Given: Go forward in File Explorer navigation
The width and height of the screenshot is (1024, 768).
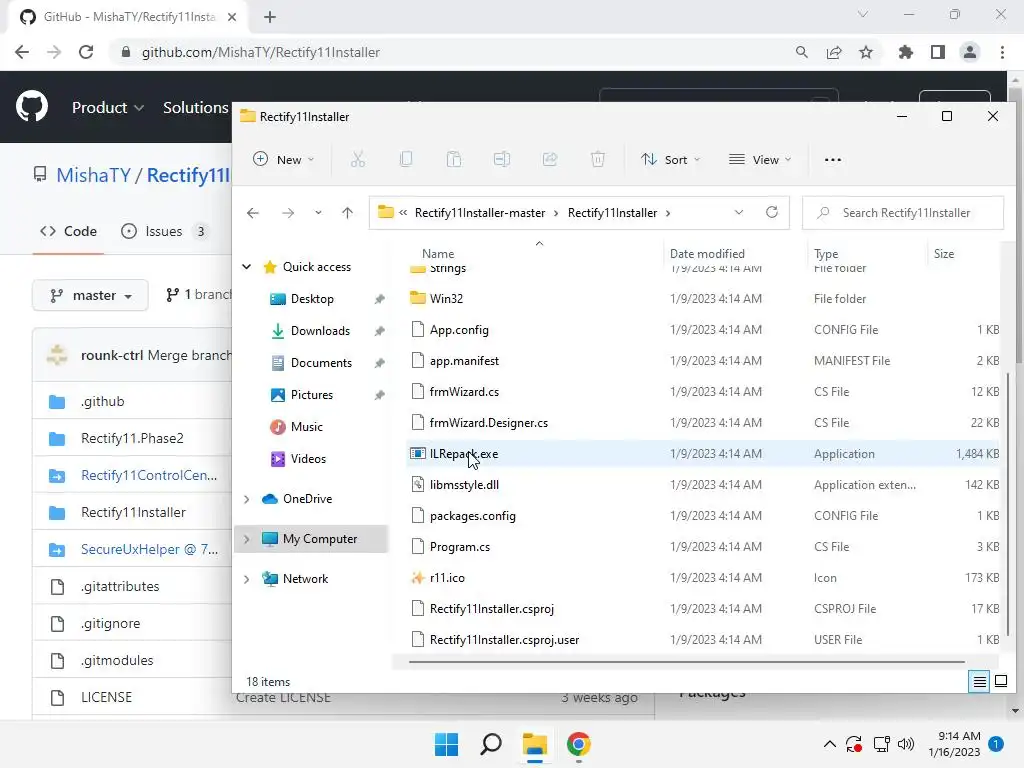Looking at the screenshot, I should coord(287,213).
